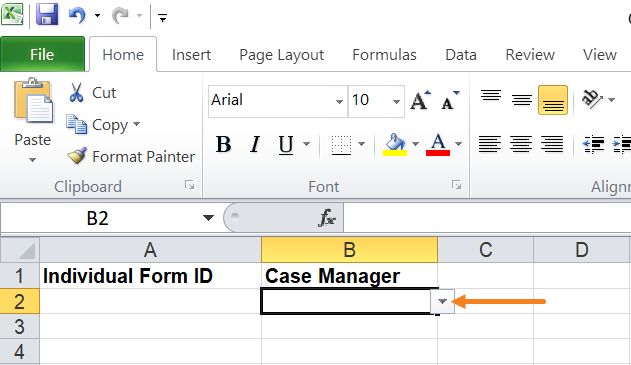
Task: Switch to the Data tab
Action: click(461, 54)
